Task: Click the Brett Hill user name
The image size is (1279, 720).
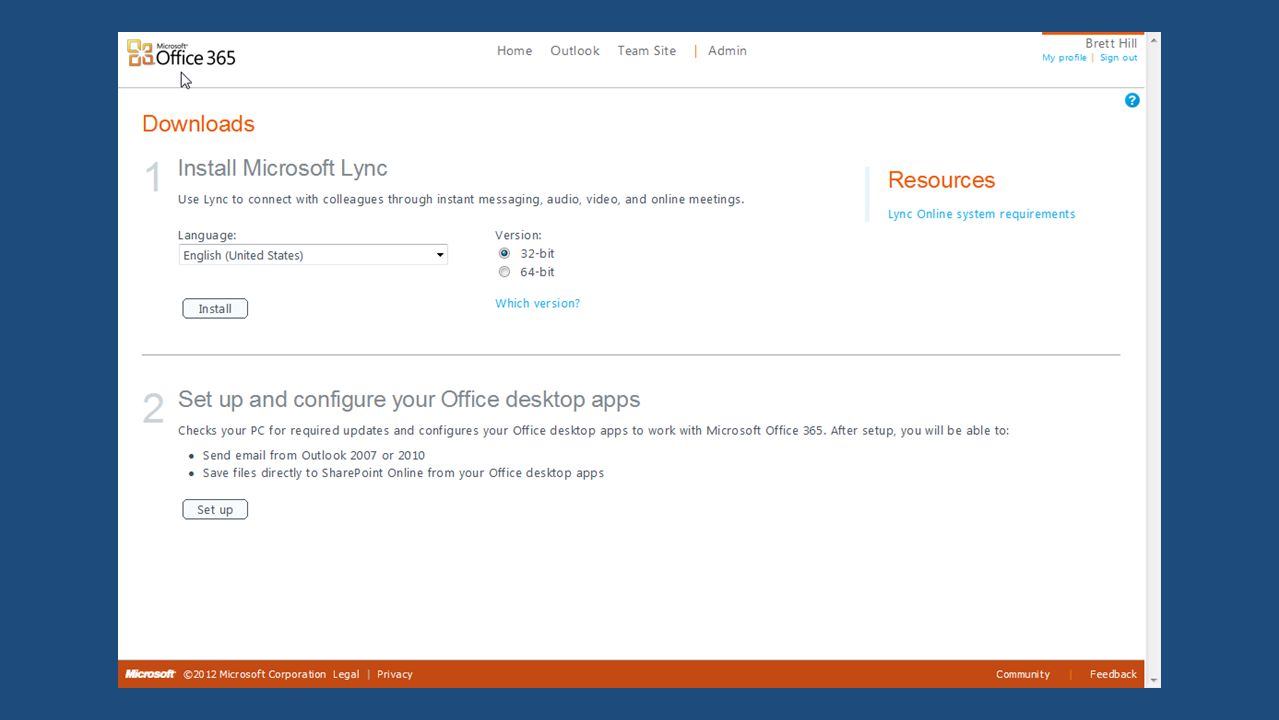Action: [x=1111, y=43]
